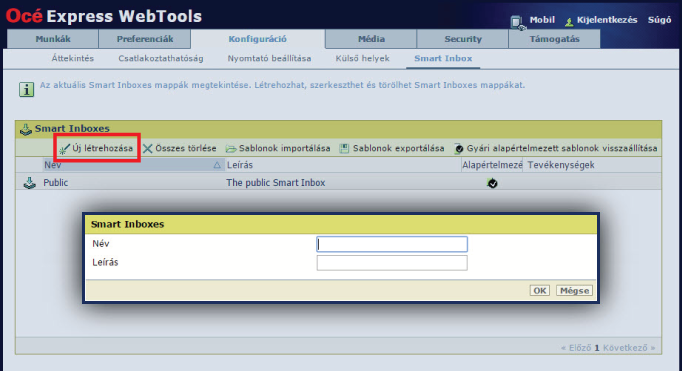Click the Mobil device icon in header
682x371 pixels.
pos(517,22)
